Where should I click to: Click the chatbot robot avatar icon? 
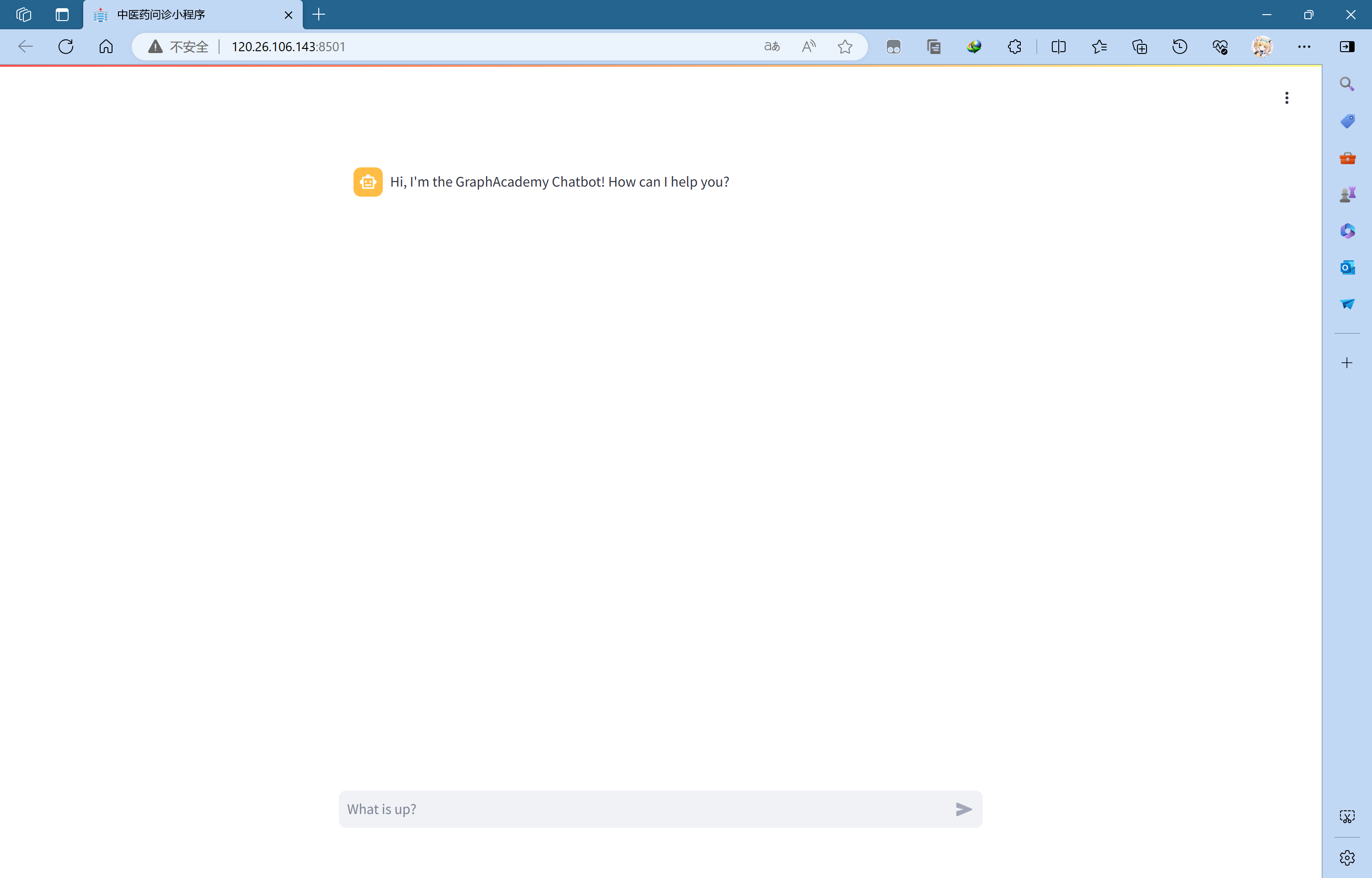tap(368, 182)
